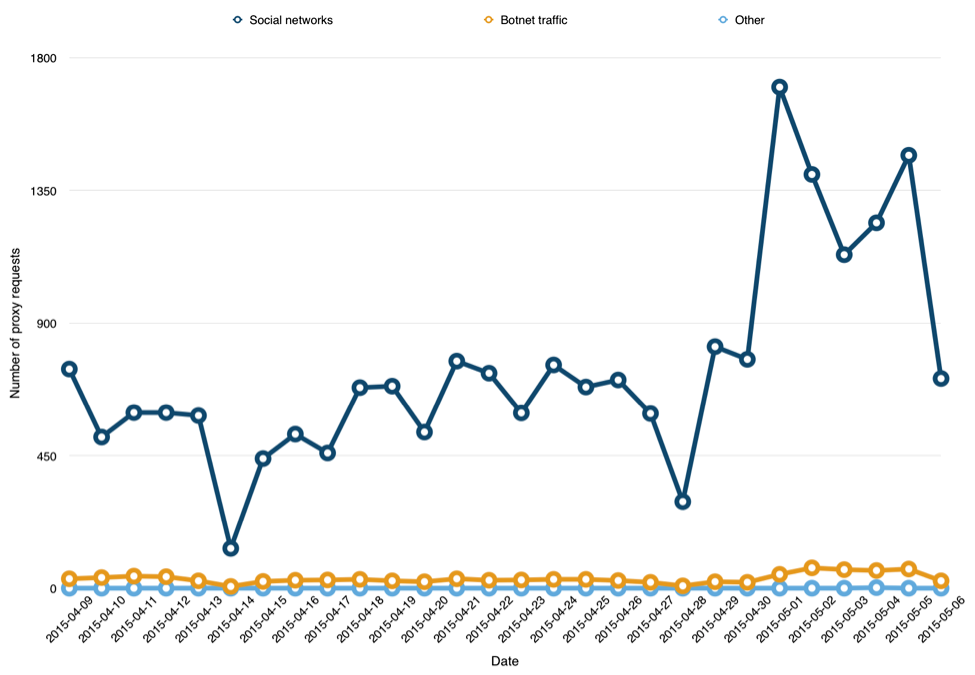Click the light blue Other legend marker

point(723,20)
